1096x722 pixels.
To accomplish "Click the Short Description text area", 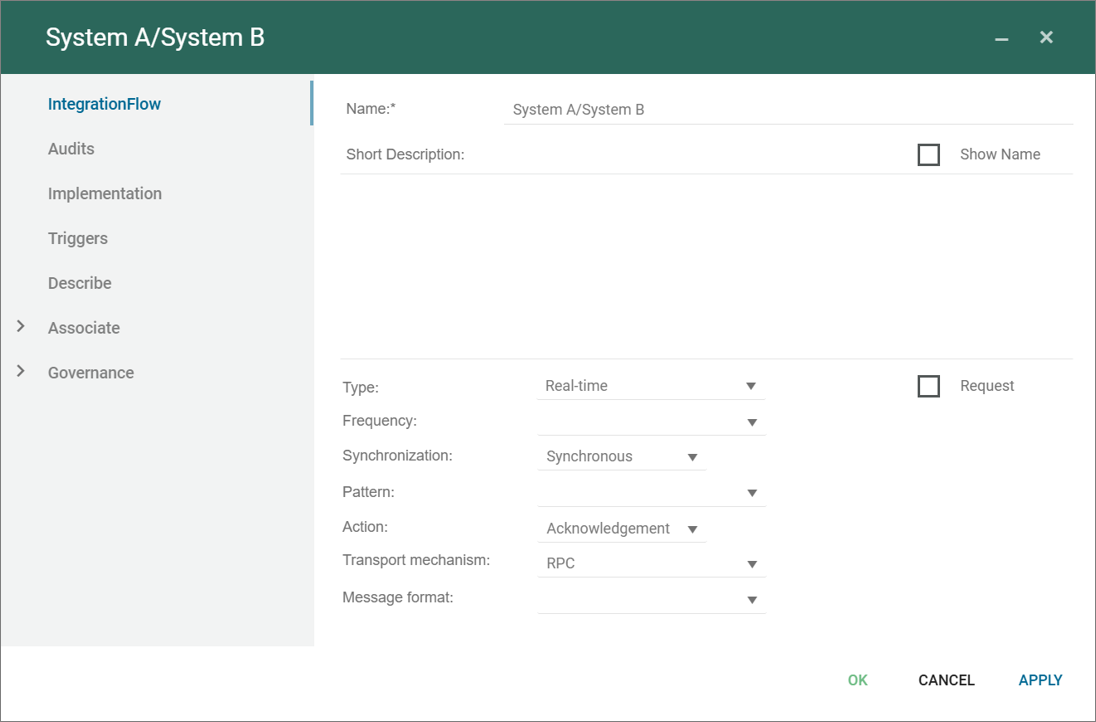I will click(706, 266).
